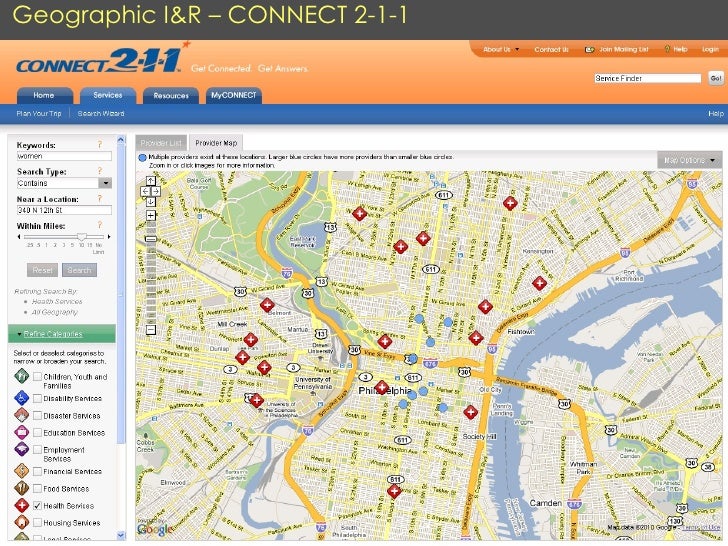Click the Near a Location input field
This screenshot has height=546, width=728.
point(64,210)
